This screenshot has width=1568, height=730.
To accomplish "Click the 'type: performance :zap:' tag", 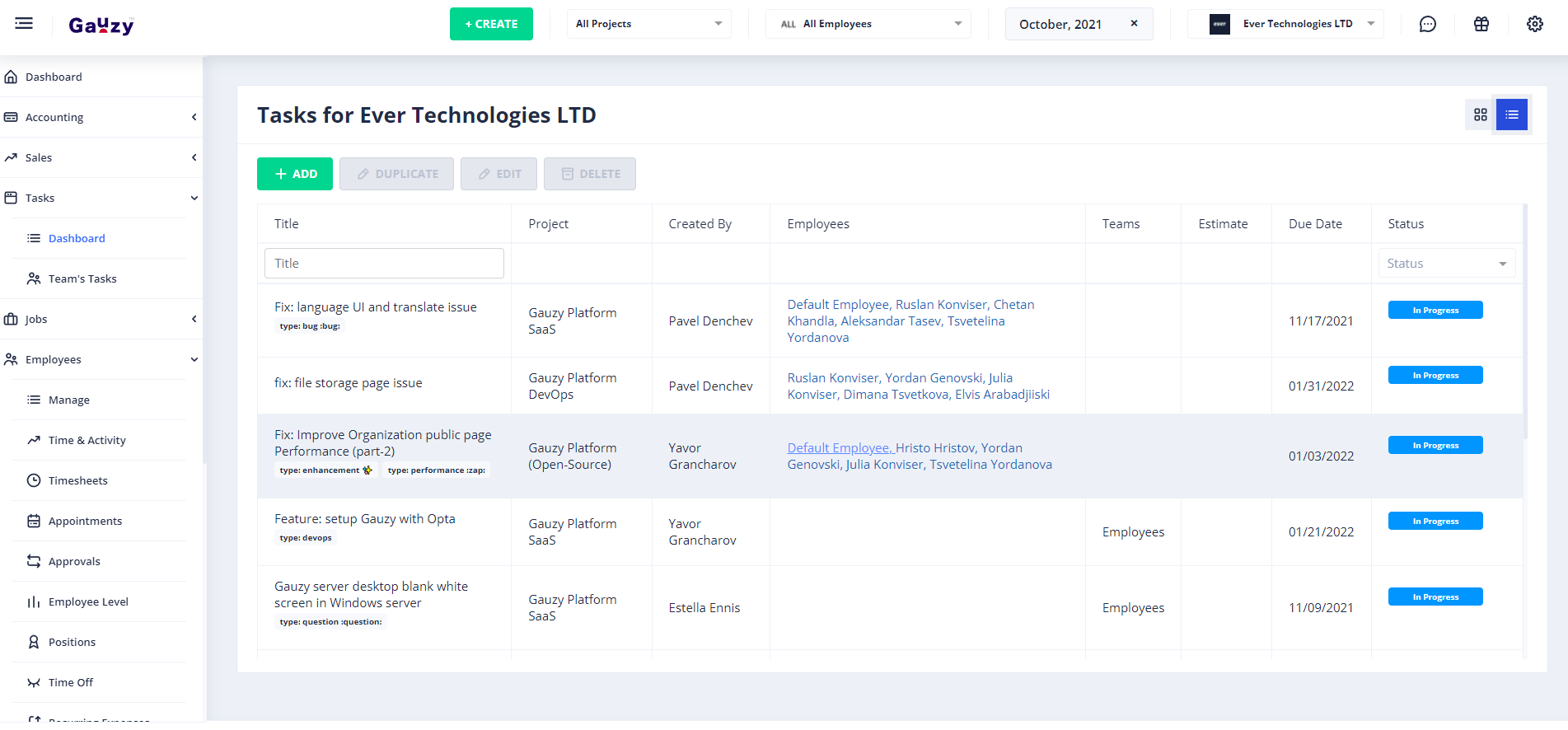I will 437,470.
